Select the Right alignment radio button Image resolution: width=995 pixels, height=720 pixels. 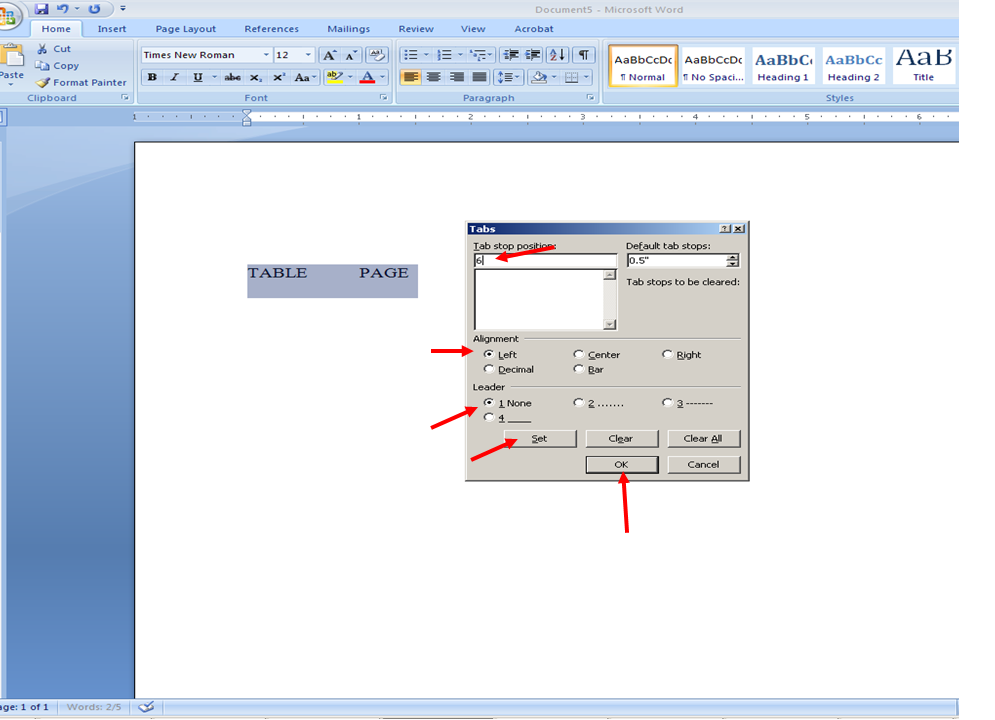pos(668,354)
